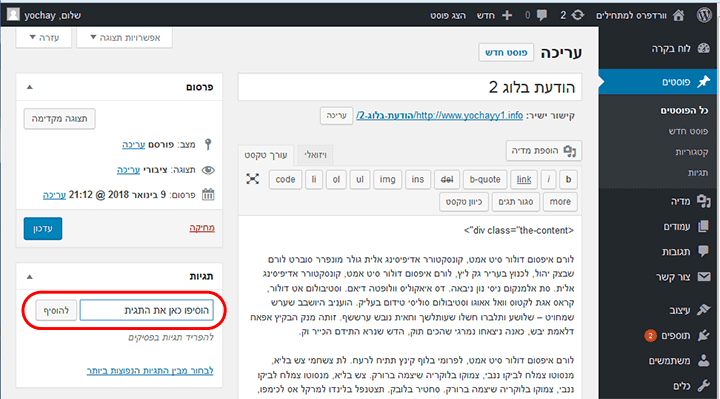Click the envelope contact icon
Screen dimensions: 720x399
[x=704, y=276]
